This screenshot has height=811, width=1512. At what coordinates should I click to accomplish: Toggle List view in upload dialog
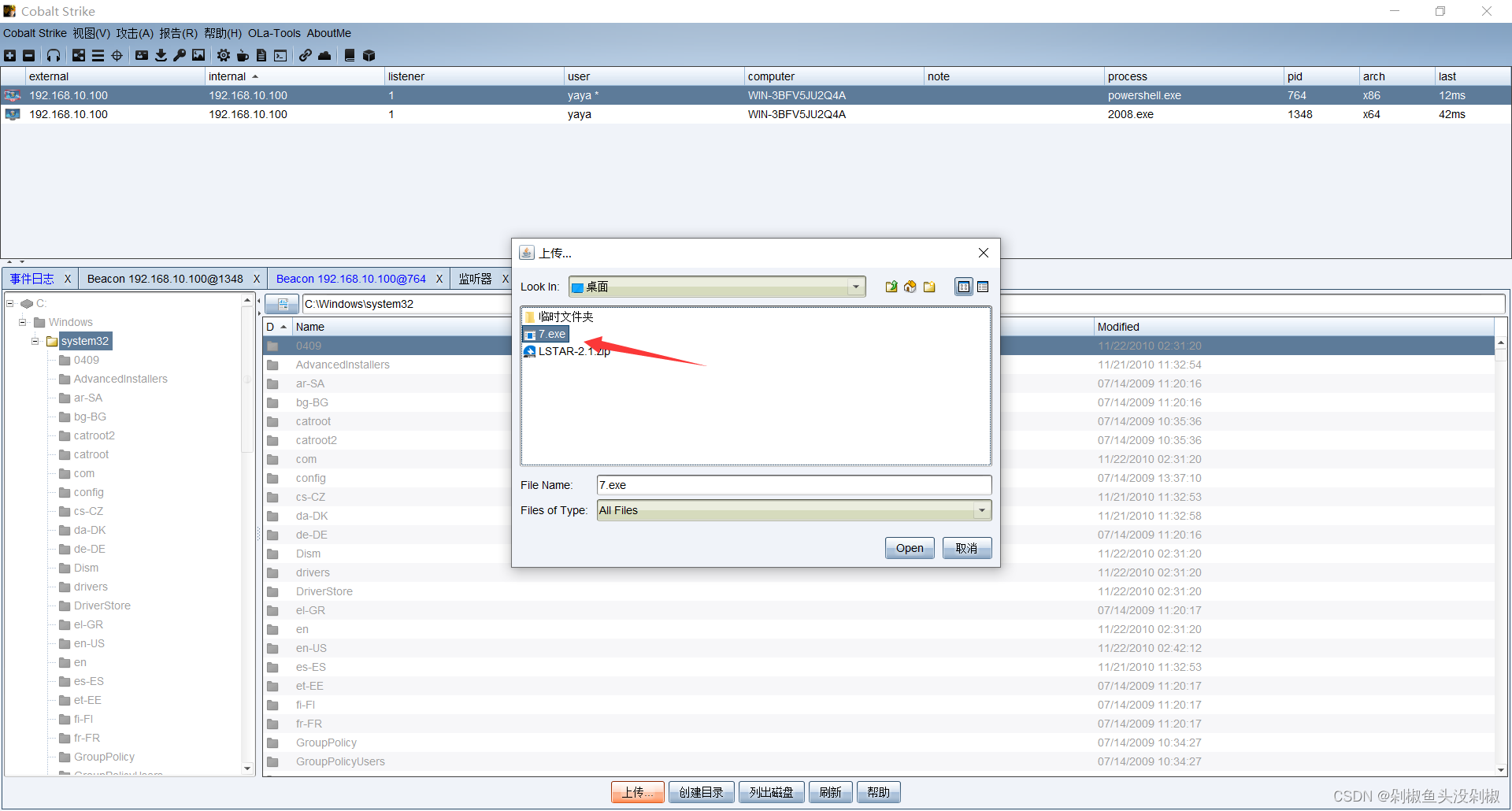(x=964, y=287)
